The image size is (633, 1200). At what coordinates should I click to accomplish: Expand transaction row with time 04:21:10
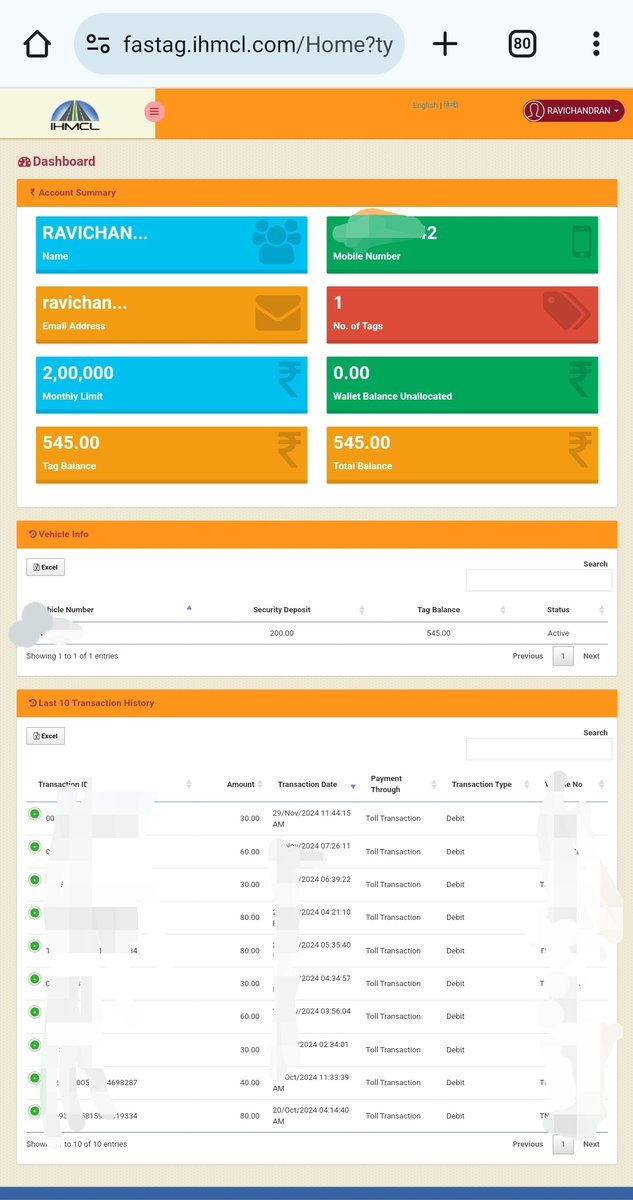pyautogui.click(x=34, y=913)
